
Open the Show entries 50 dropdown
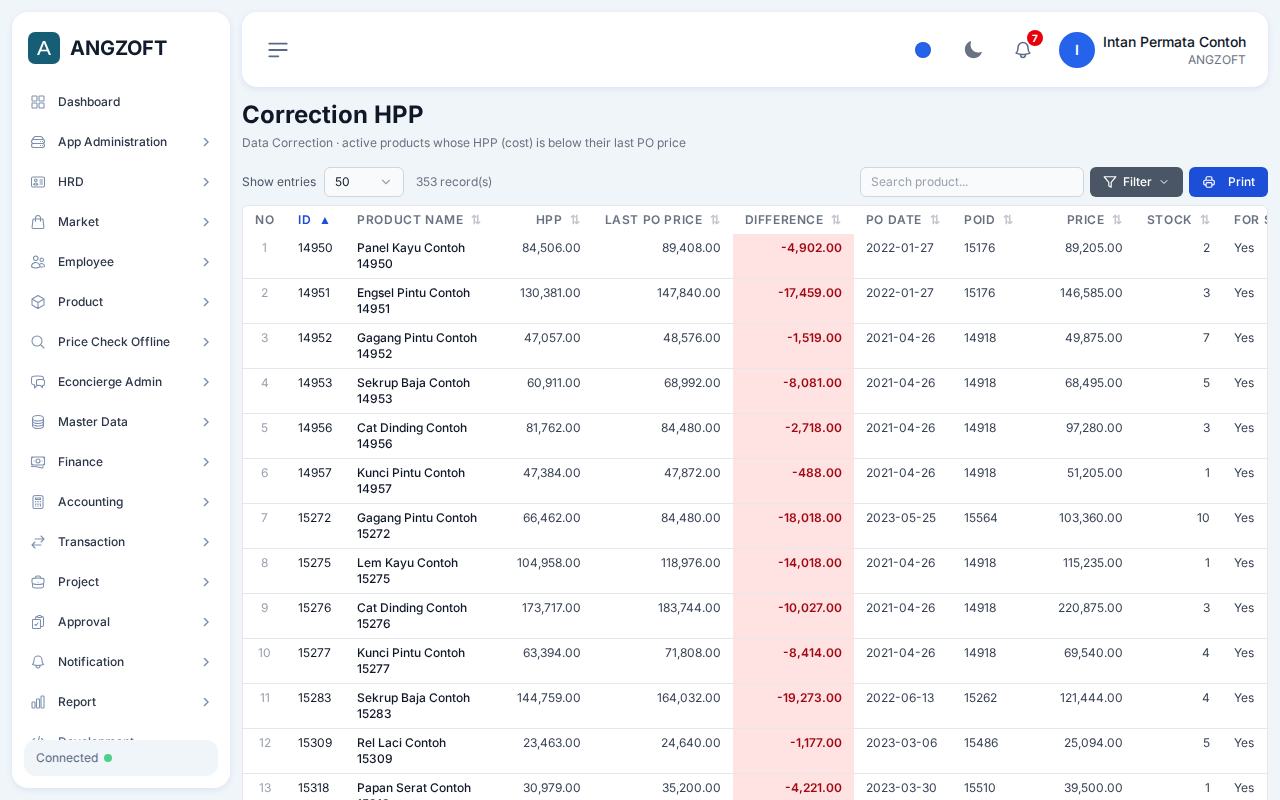point(364,182)
